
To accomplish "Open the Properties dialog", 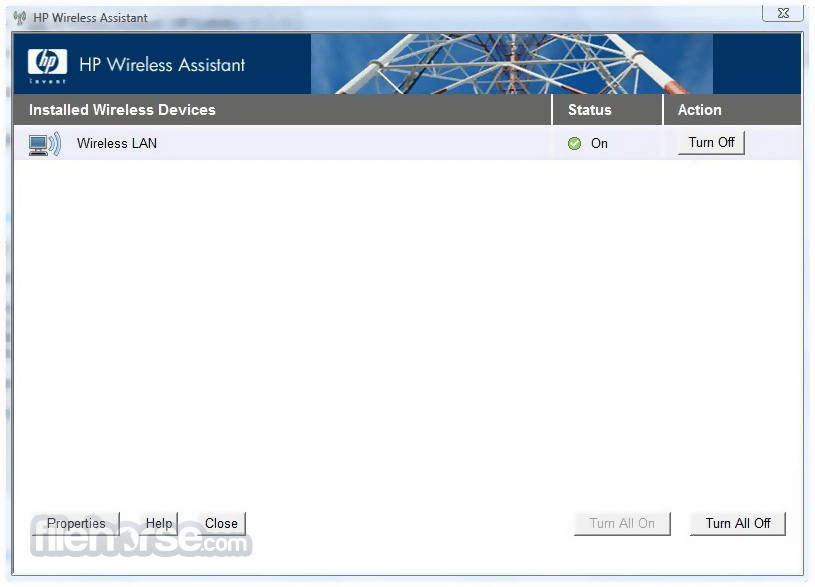I will pyautogui.click(x=76, y=523).
